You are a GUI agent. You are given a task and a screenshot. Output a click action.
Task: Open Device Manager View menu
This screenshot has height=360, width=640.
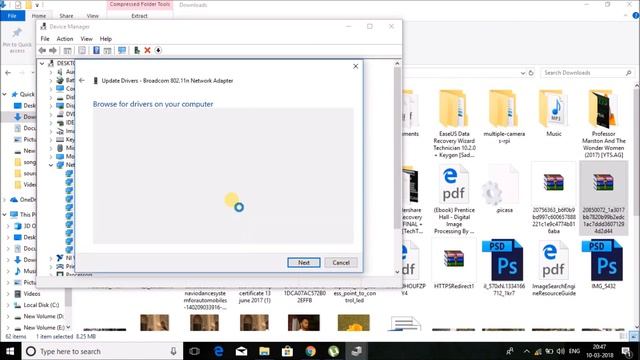tap(86, 39)
